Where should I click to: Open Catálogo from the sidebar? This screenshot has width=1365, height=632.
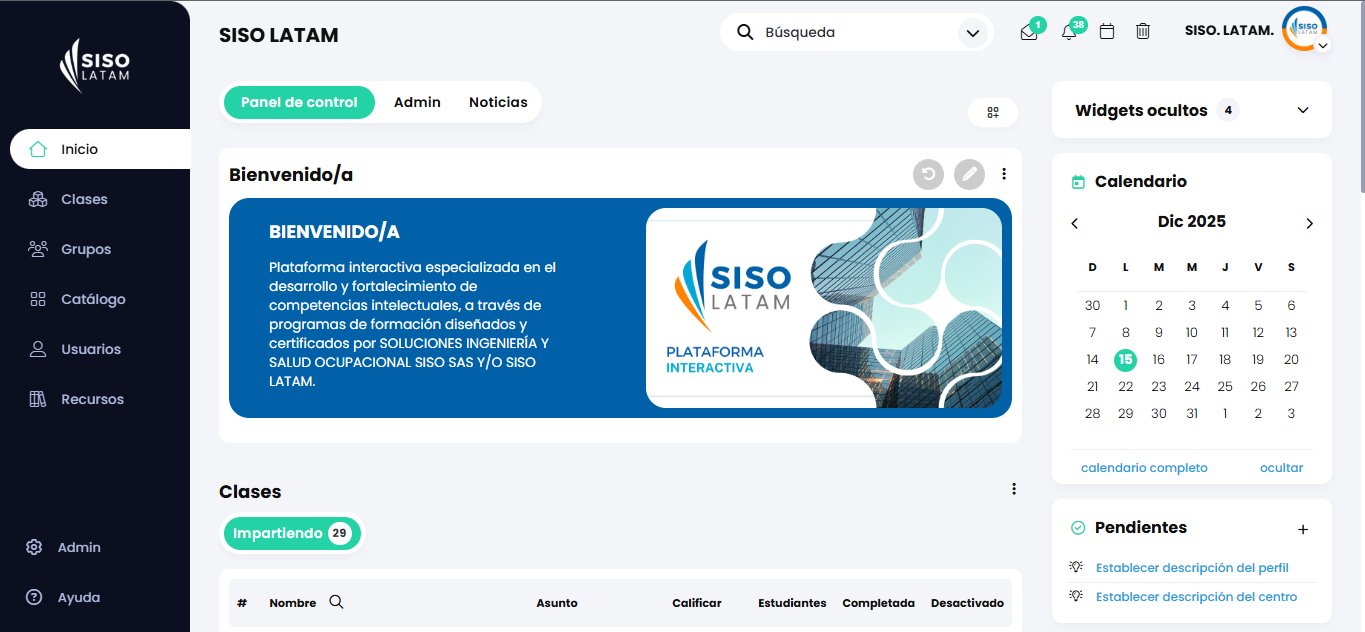click(x=95, y=299)
